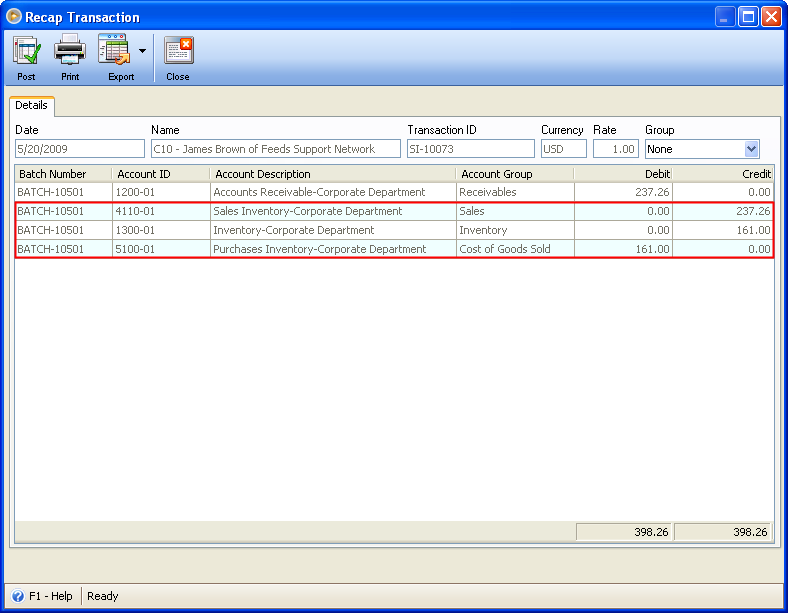Click the Account ID column header
788x613 pixels.
pyautogui.click(x=161, y=174)
